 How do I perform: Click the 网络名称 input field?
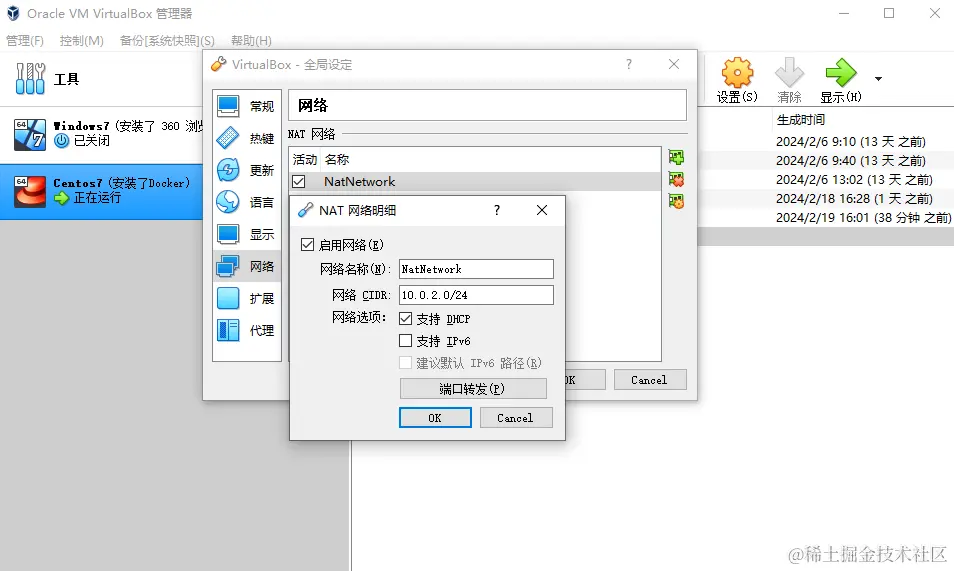click(476, 269)
